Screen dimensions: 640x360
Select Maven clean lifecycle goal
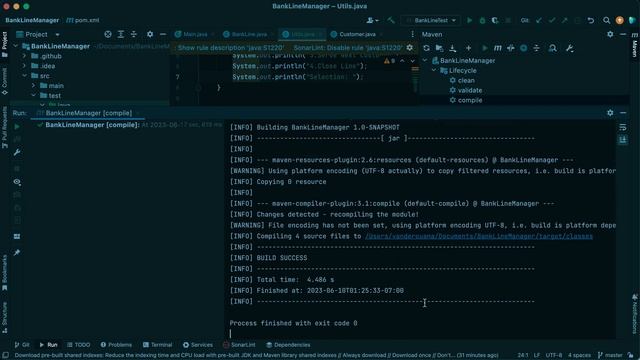tap(466, 80)
